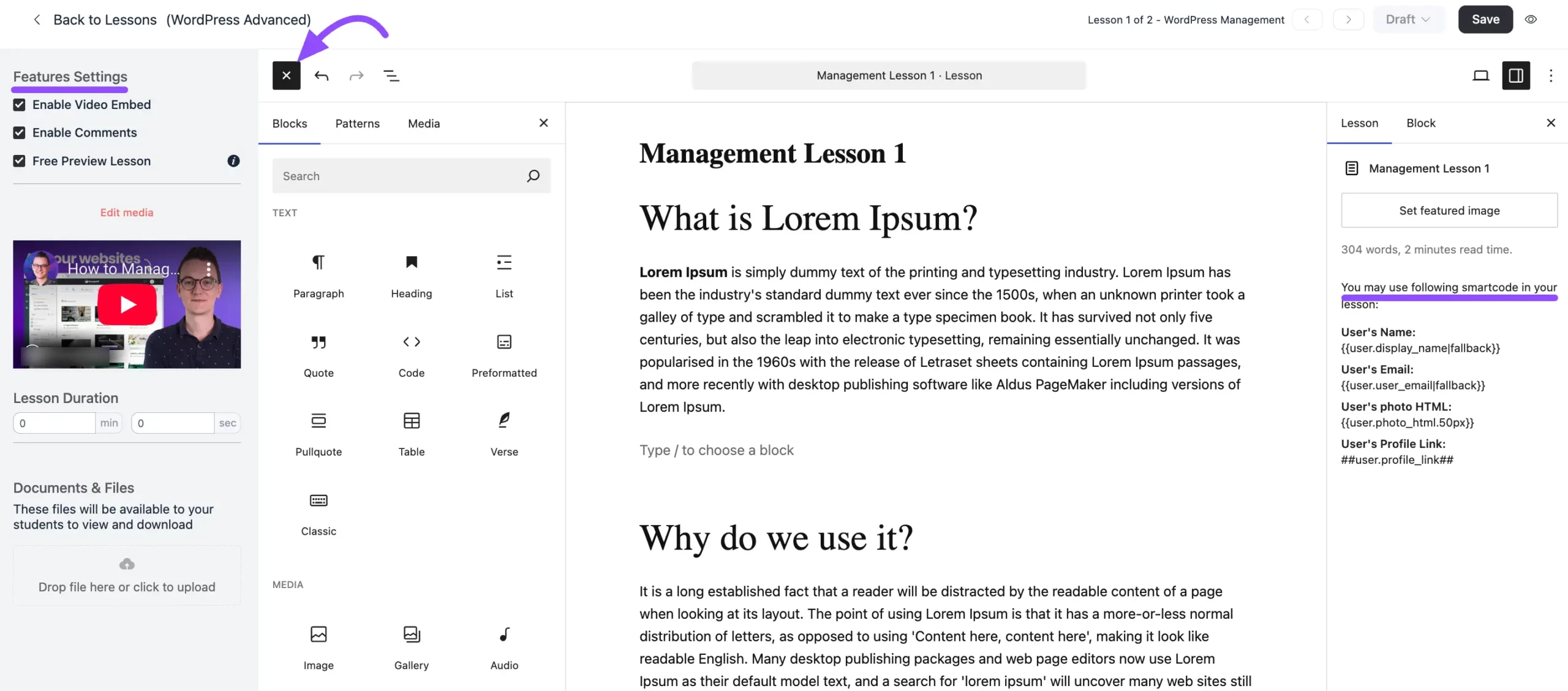1568x691 pixels.
Task: Open the document overview list view
Action: pos(391,75)
